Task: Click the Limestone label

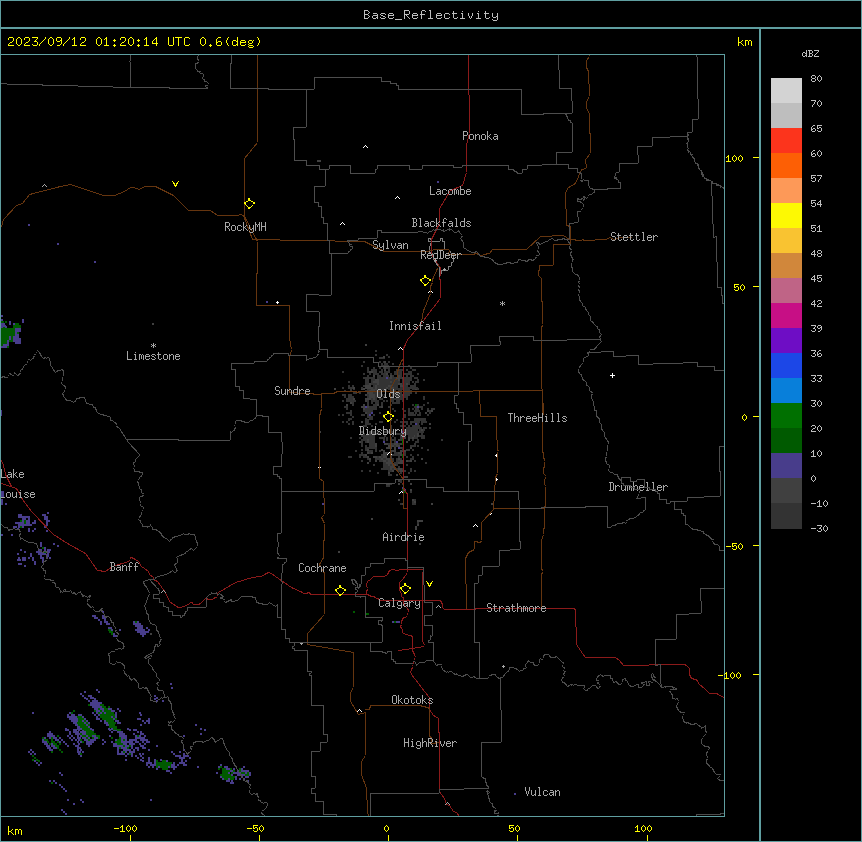Action: (153, 356)
